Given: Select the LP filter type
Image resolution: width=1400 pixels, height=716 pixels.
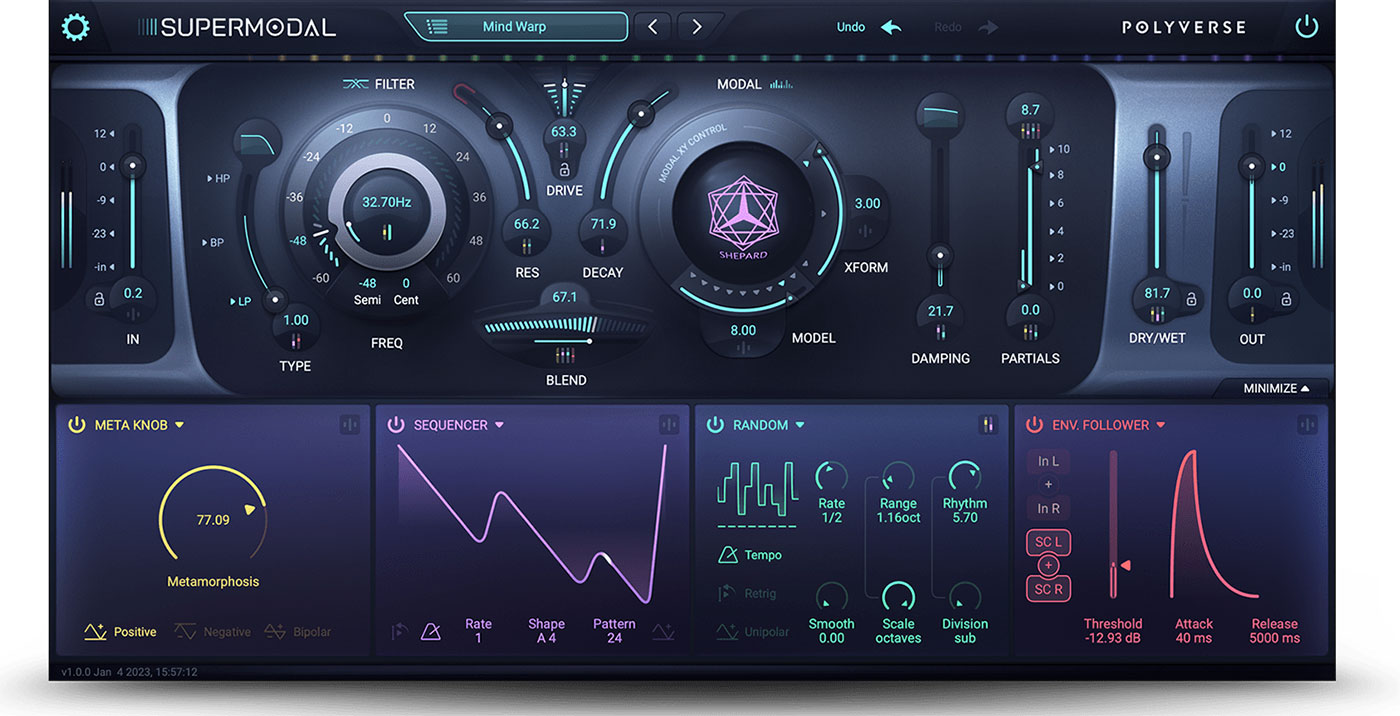Looking at the screenshot, I should point(240,301).
